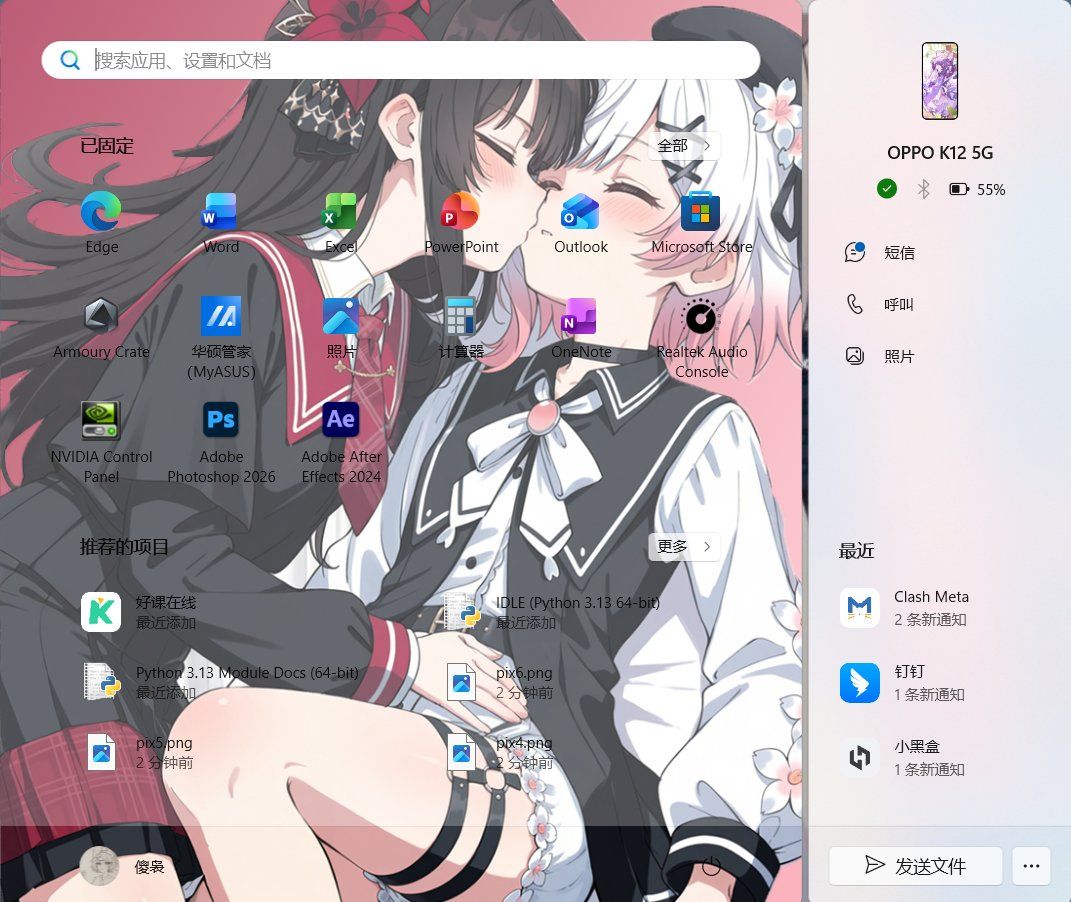Image resolution: width=1071 pixels, height=902 pixels.
Task: Click the magnifier search icon
Action: pos(70,60)
